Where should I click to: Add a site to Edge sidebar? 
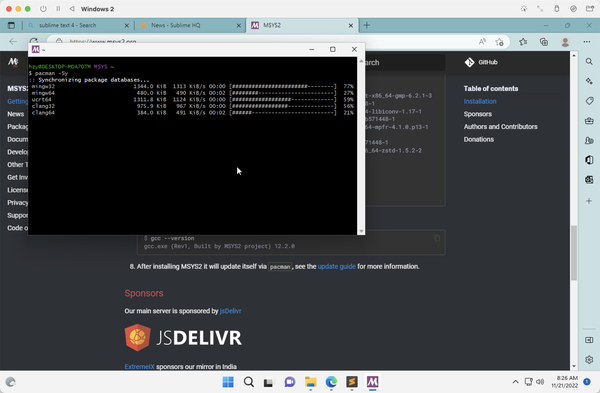pyautogui.click(x=589, y=201)
